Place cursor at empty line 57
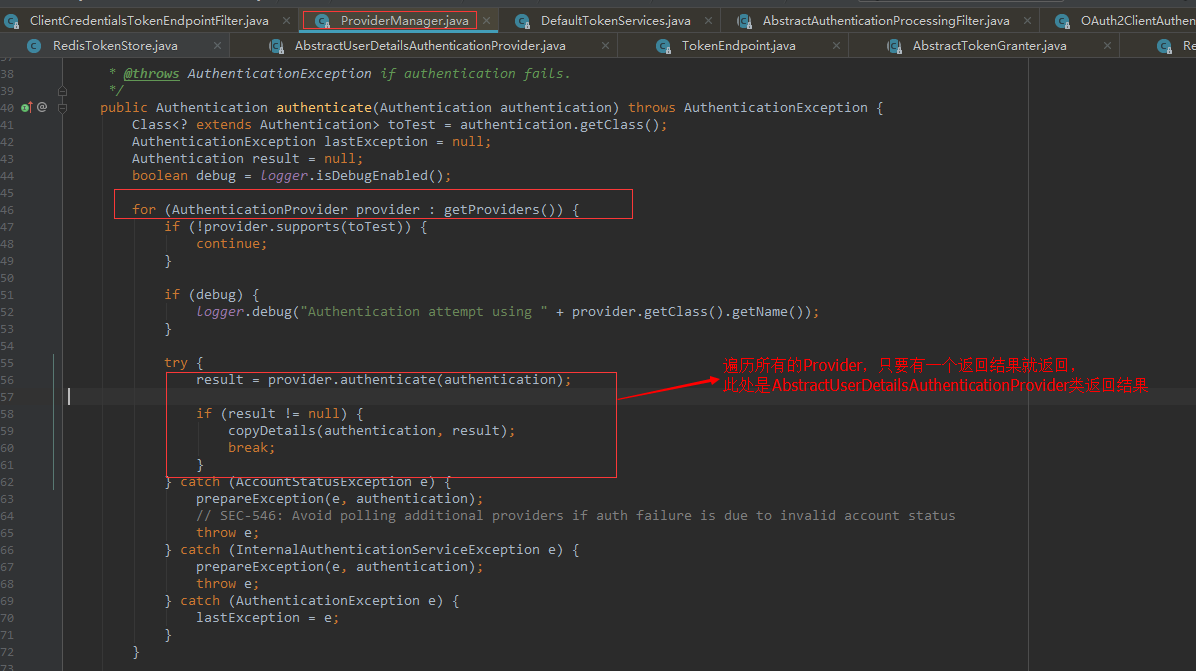1196x671 pixels. pyautogui.click(x=534, y=396)
